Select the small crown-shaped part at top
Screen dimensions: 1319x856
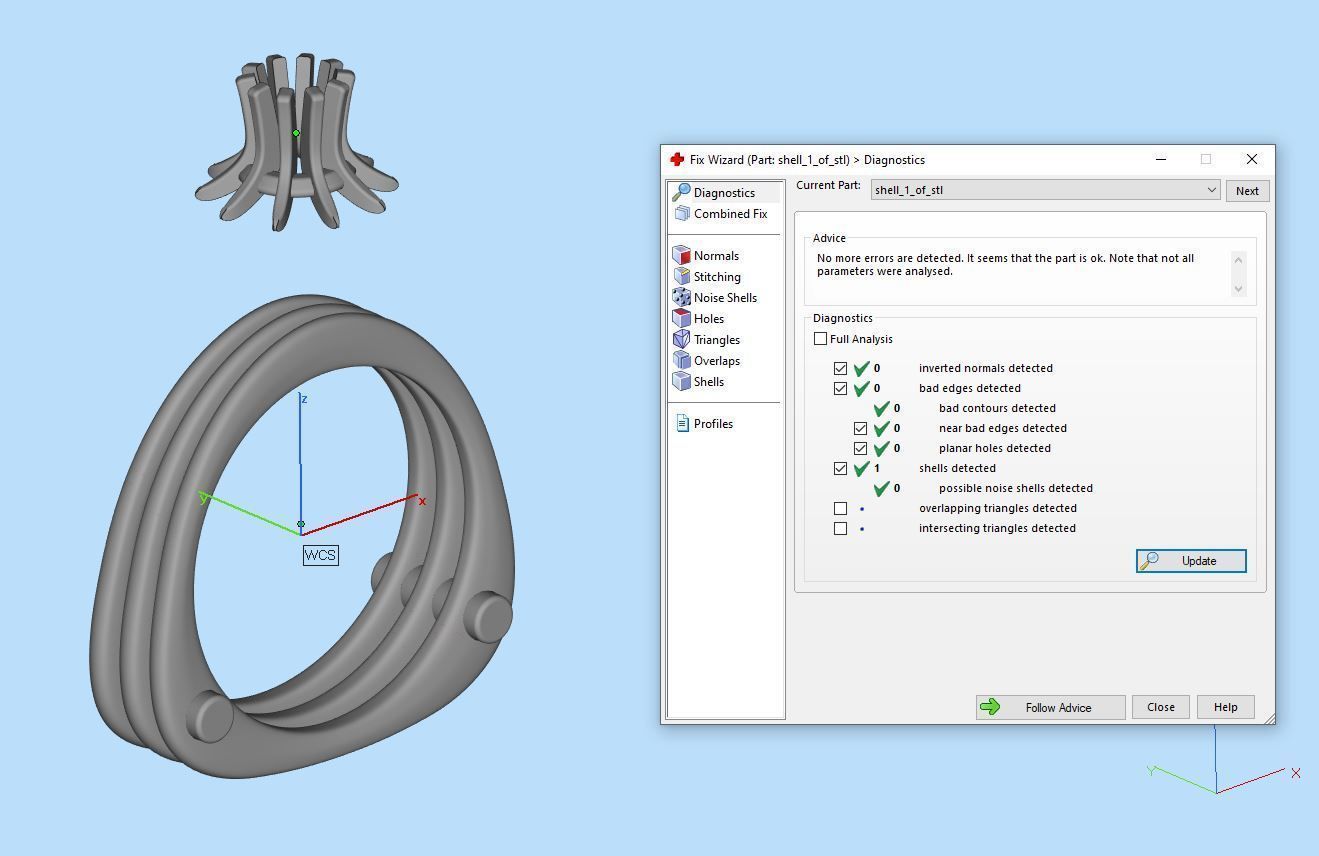pyautogui.click(x=297, y=142)
